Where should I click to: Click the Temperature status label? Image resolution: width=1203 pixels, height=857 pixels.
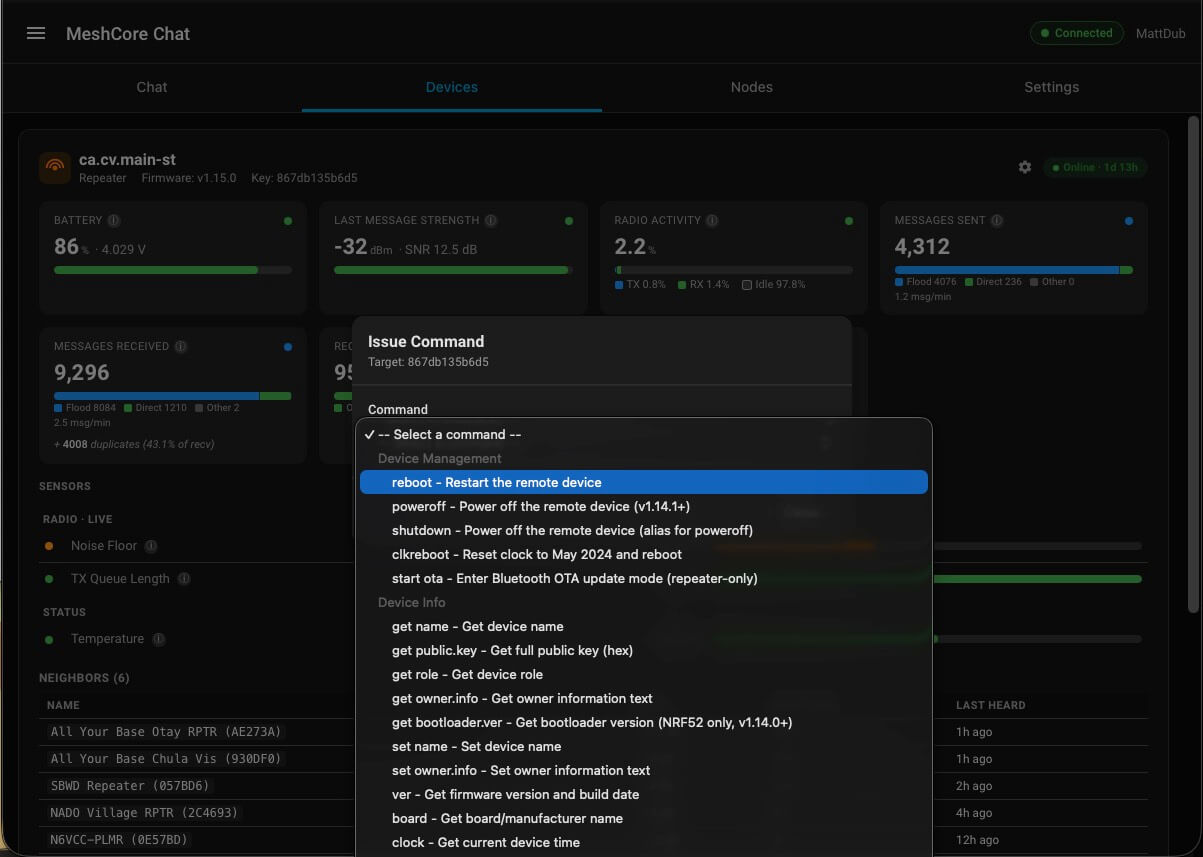coord(107,639)
